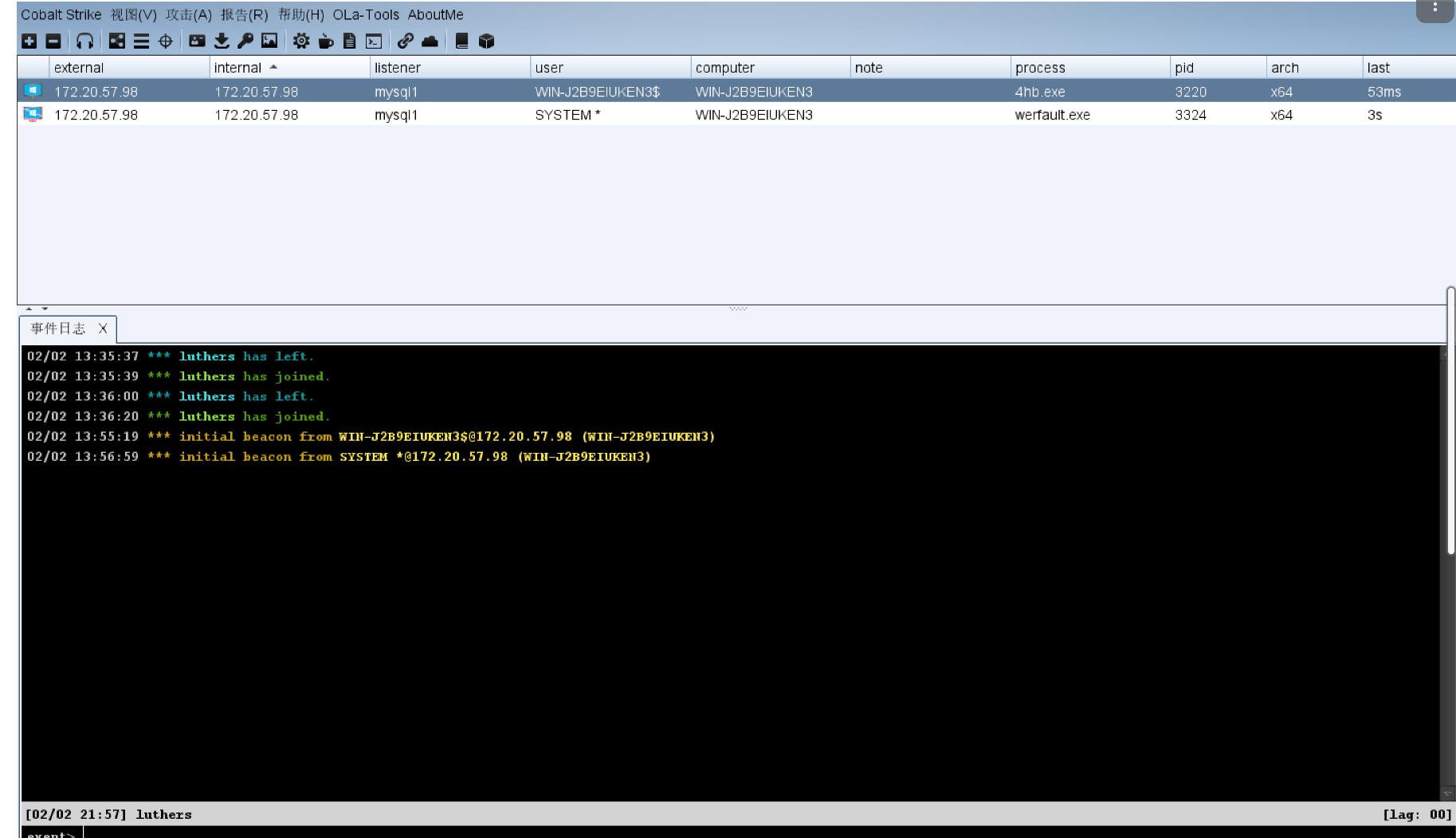1456x838 pixels.
Task: Click pid 3324 cell
Action: [1219, 115]
